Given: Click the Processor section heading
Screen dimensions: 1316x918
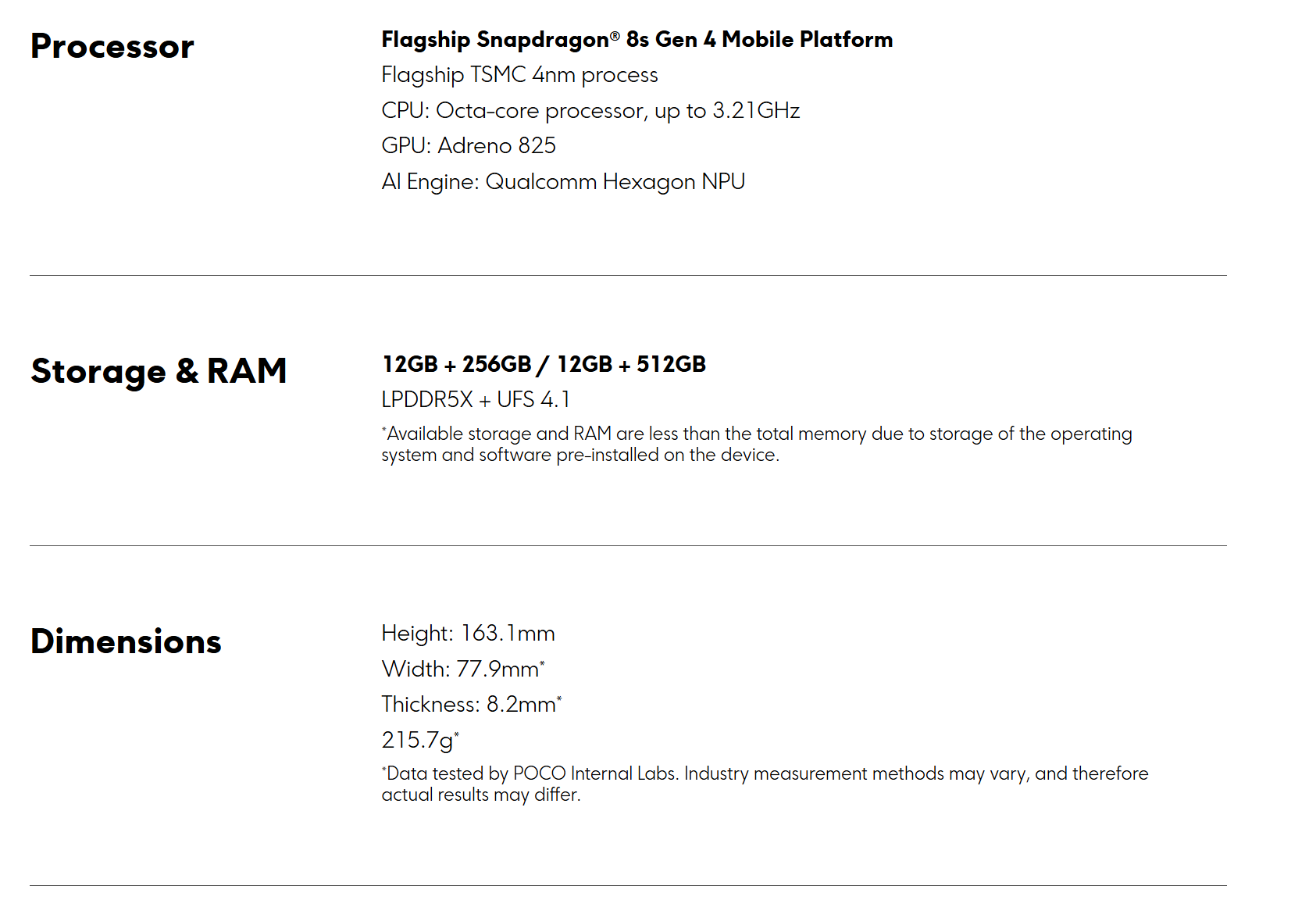Looking at the screenshot, I should point(112,47).
